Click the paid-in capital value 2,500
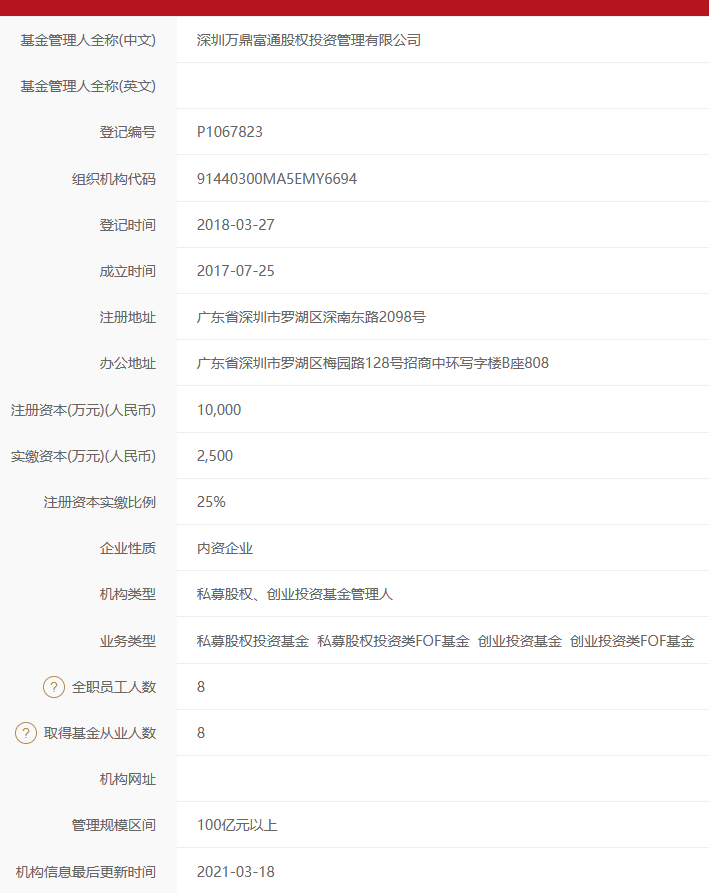The height and width of the screenshot is (893, 709). tap(215, 456)
